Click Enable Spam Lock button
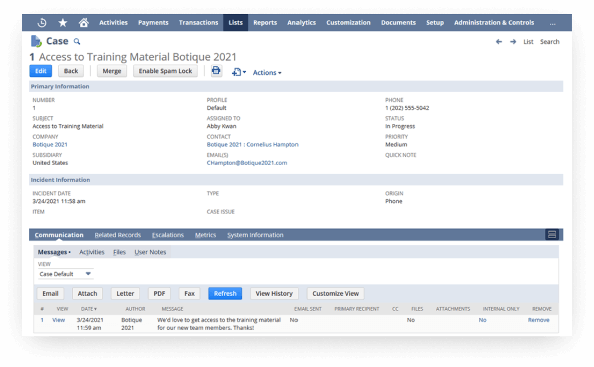This screenshot has width=594, height=367. coord(165,71)
